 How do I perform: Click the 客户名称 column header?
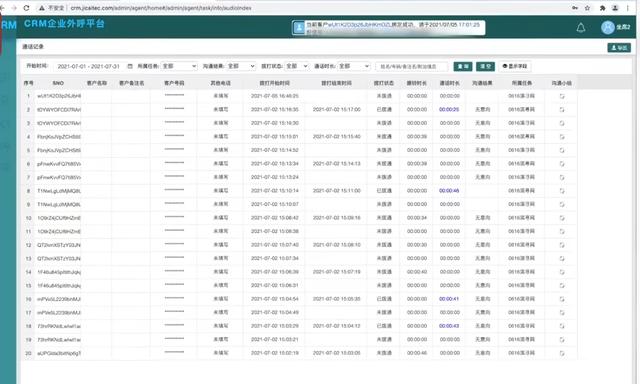97,83
